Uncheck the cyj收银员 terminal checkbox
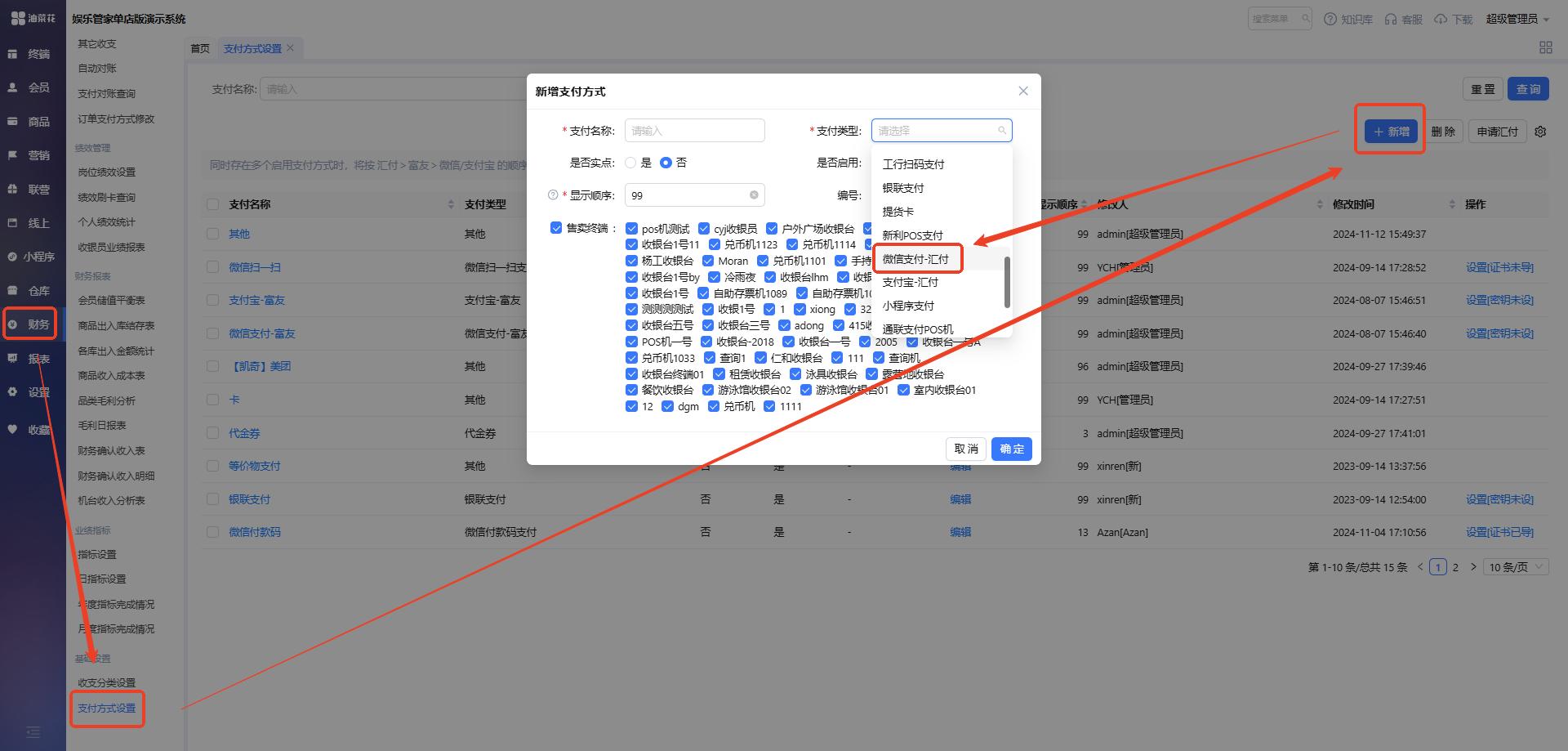Image resolution: width=1568 pixels, height=751 pixels. tap(704, 229)
